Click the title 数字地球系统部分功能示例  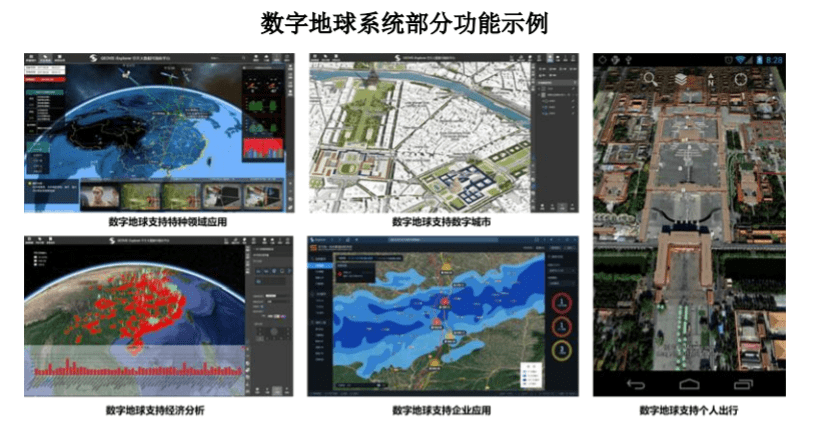[404, 23]
